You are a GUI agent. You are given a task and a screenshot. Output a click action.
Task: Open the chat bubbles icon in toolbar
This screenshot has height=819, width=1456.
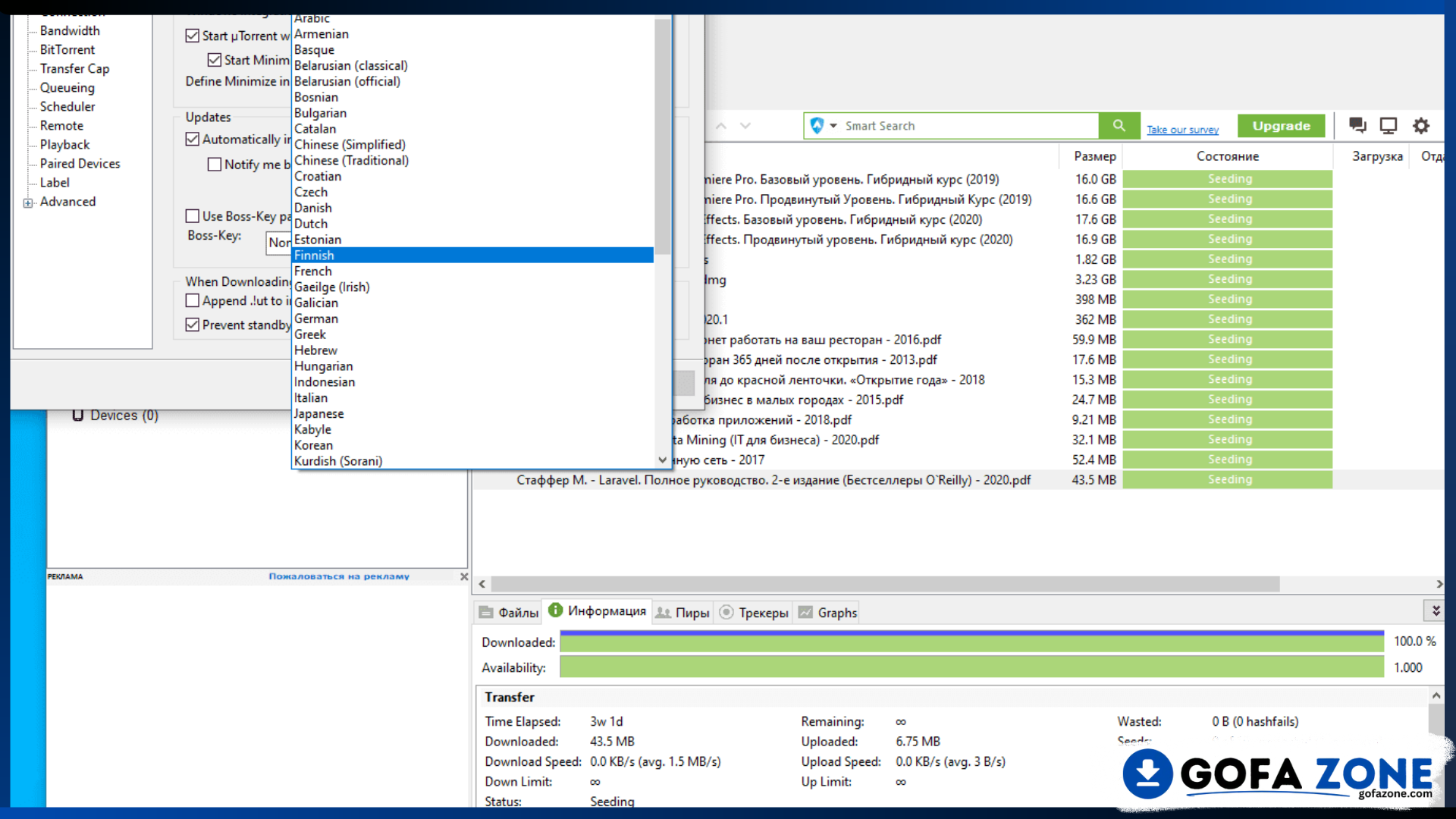(x=1357, y=126)
